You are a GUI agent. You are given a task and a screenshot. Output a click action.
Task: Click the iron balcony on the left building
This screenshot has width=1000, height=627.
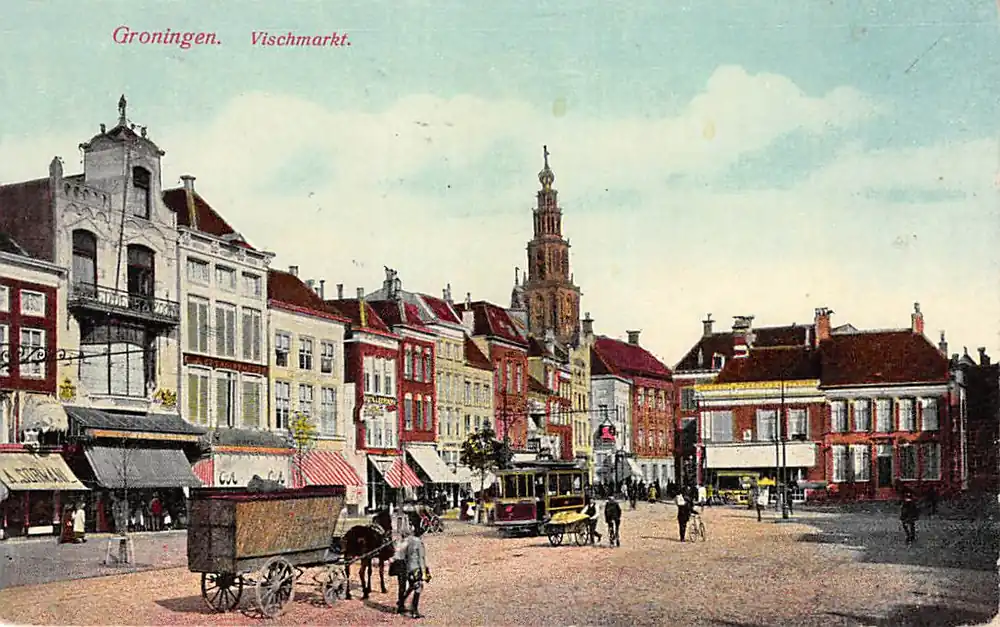tap(123, 301)
